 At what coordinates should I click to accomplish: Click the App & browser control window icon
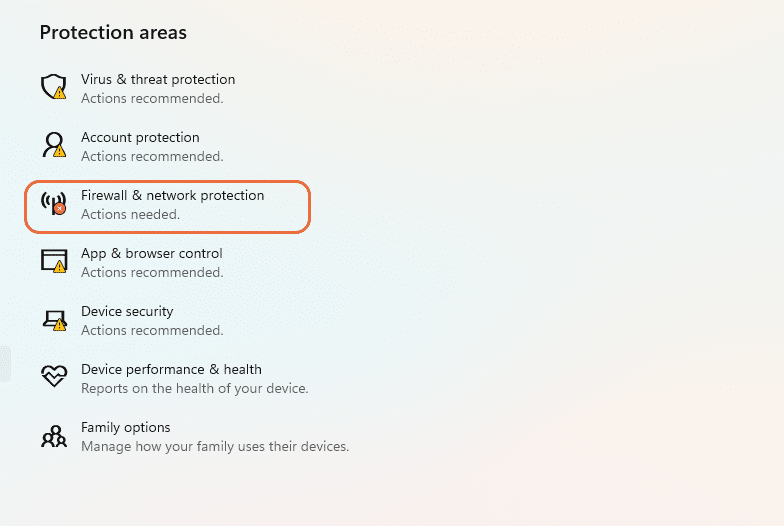pyautogui.click(x=53, y=261)
